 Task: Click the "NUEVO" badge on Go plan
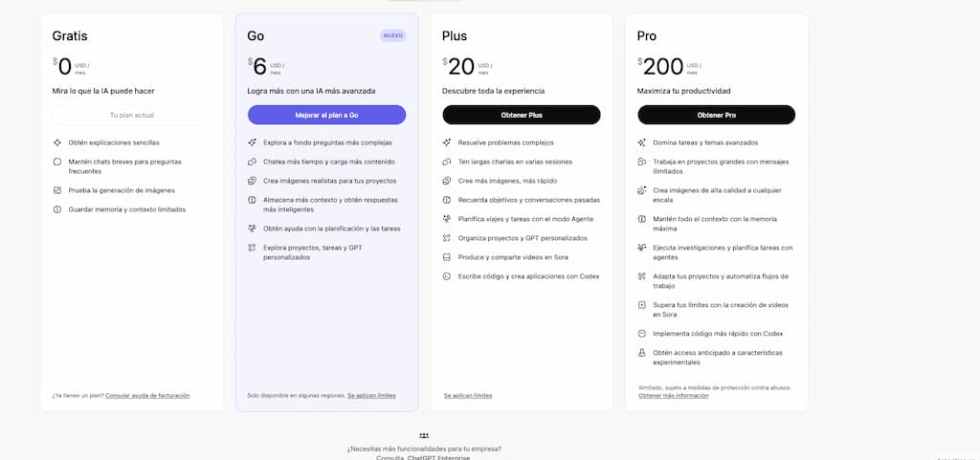[393, 36]
